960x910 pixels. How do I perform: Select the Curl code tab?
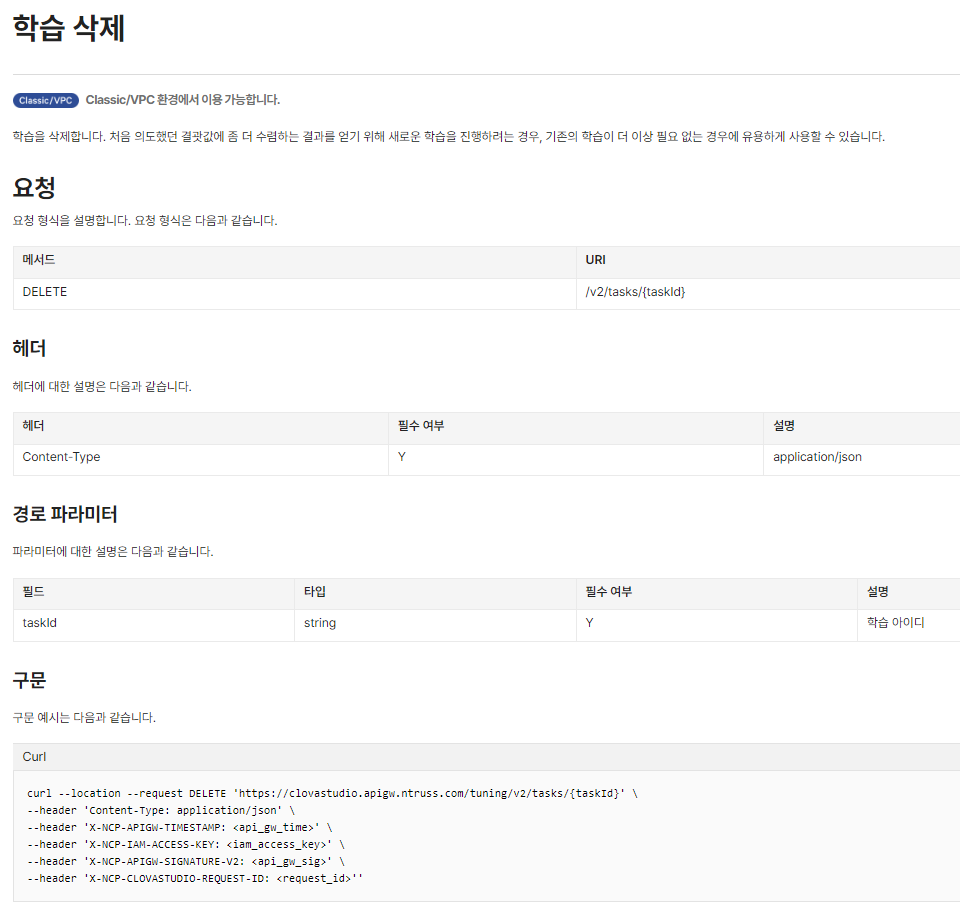pyautogui.click(x=34, y=757)
